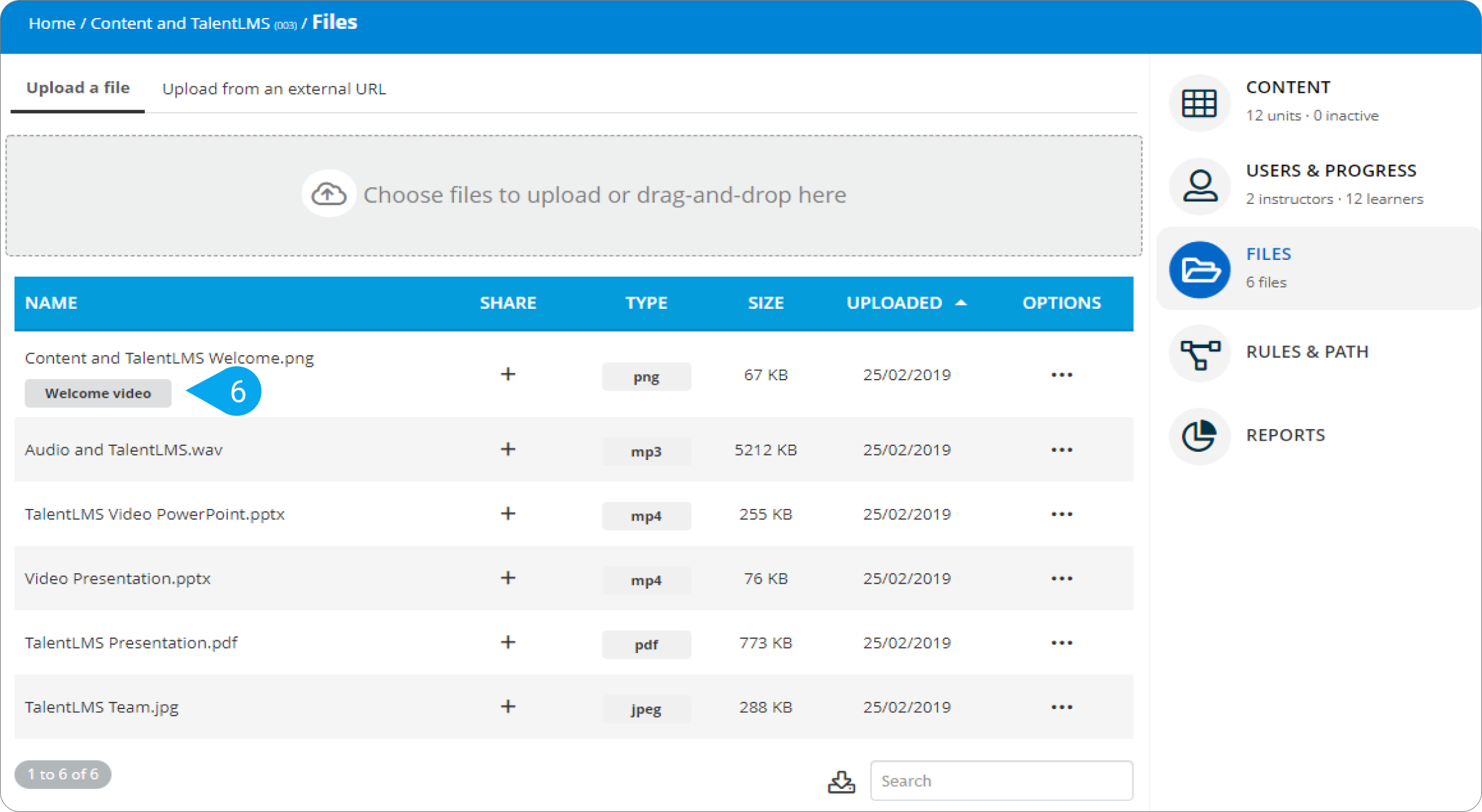Click the drag-and-drop upload area

click(574, 195)
